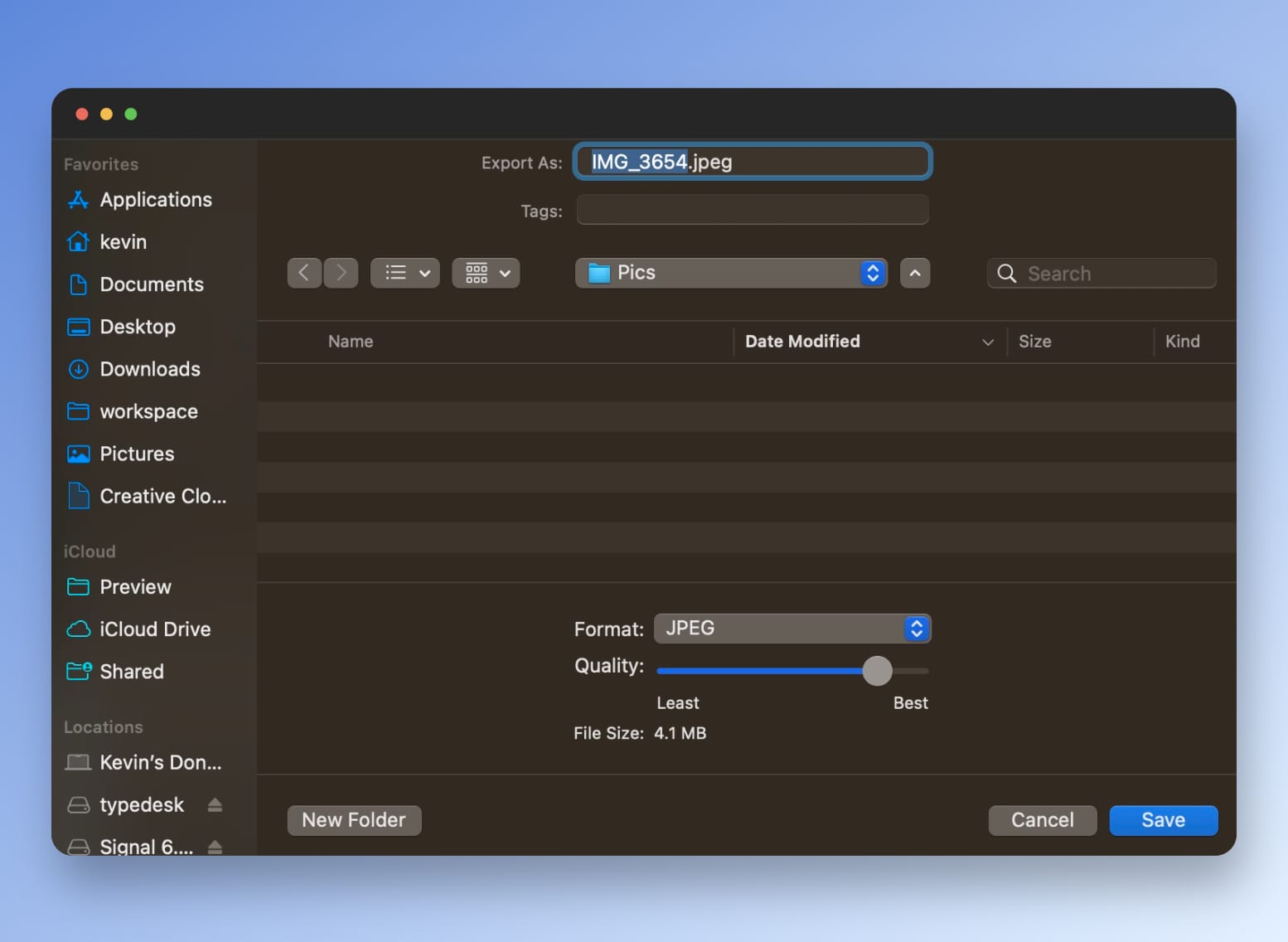Eject the typedesk volume
This screenshot has width=1288, height=942.
215,804
